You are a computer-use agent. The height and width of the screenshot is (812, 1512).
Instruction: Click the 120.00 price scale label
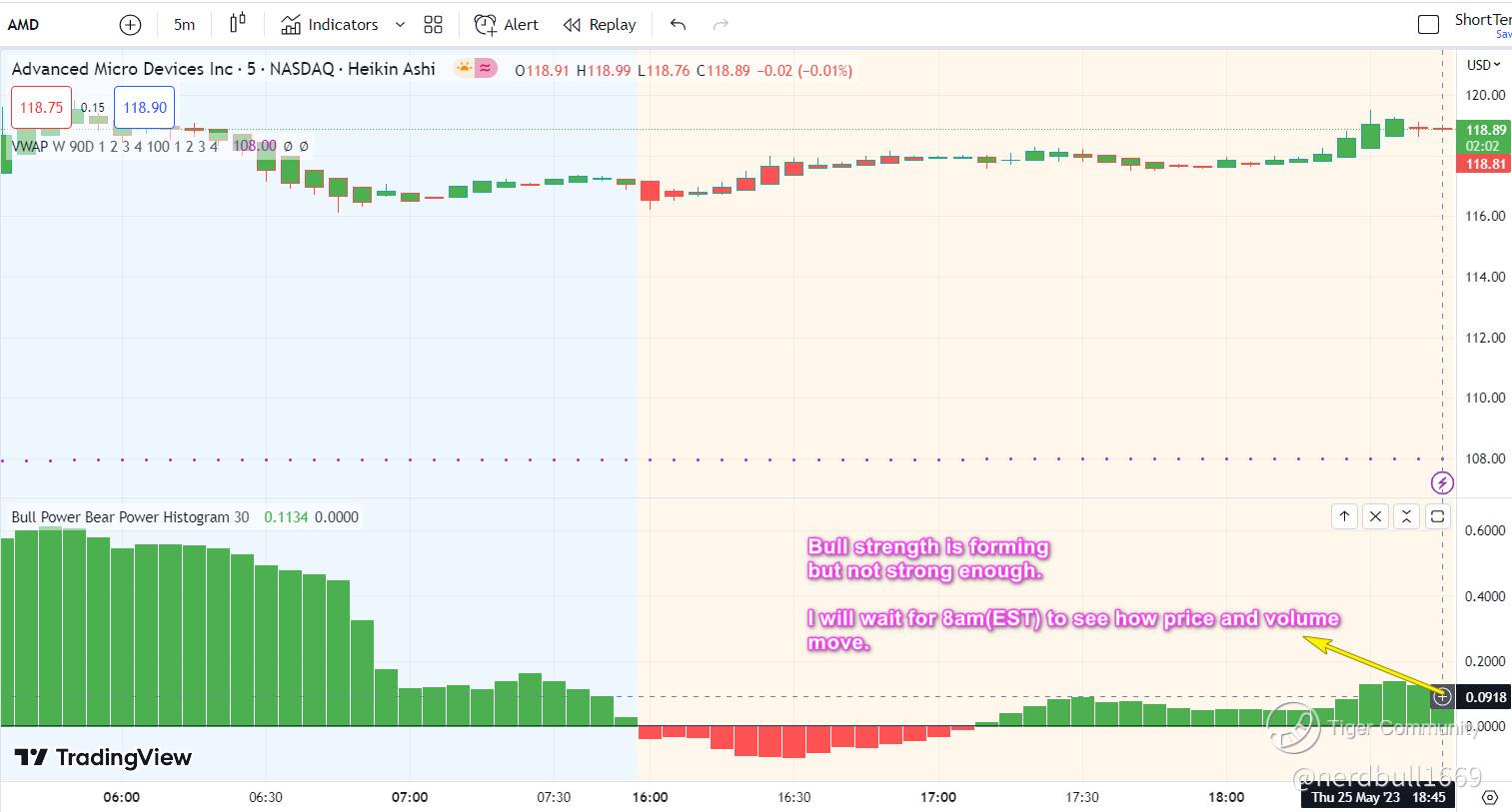pos(1485,95)
